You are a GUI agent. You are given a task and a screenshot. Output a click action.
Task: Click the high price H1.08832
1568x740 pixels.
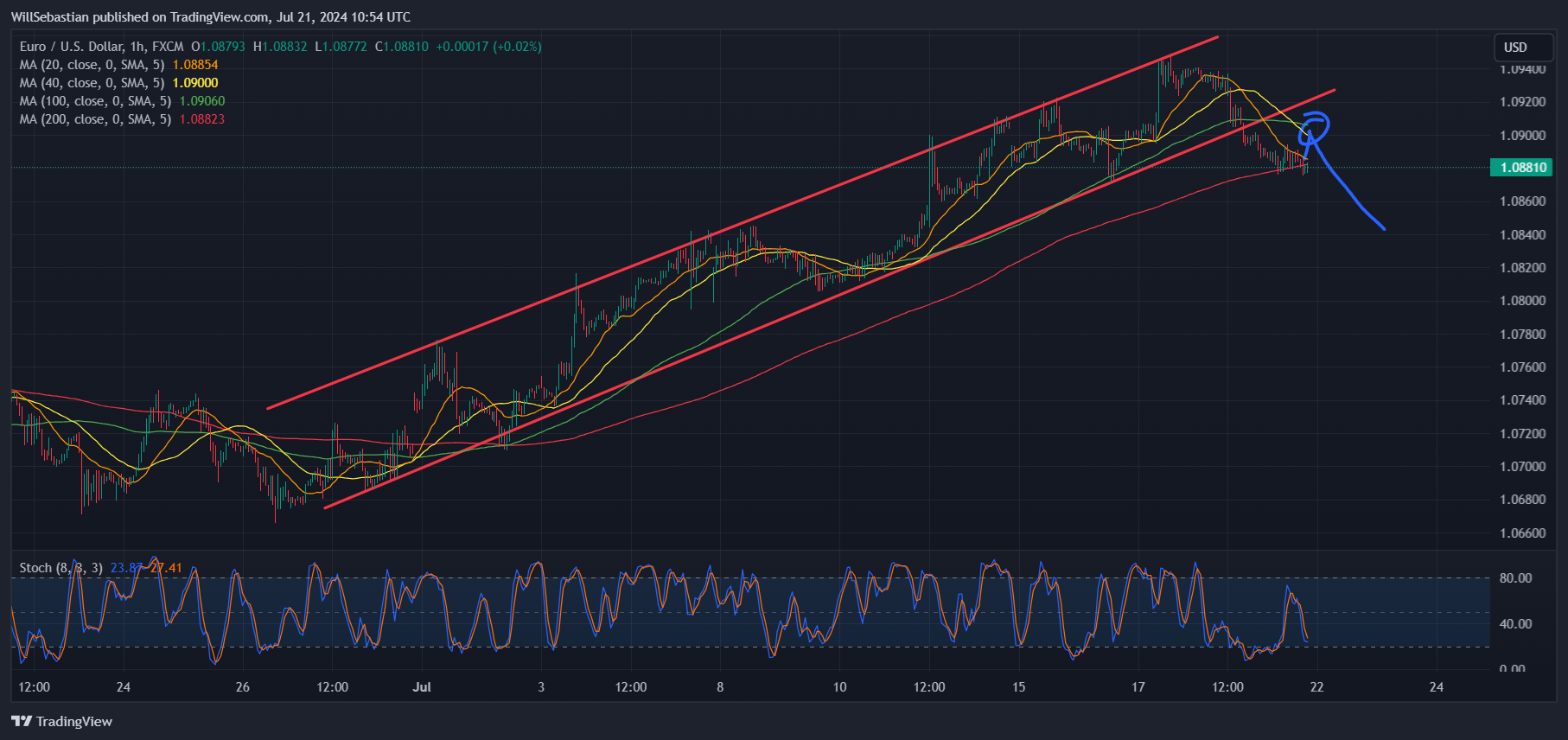coord(280,47)
